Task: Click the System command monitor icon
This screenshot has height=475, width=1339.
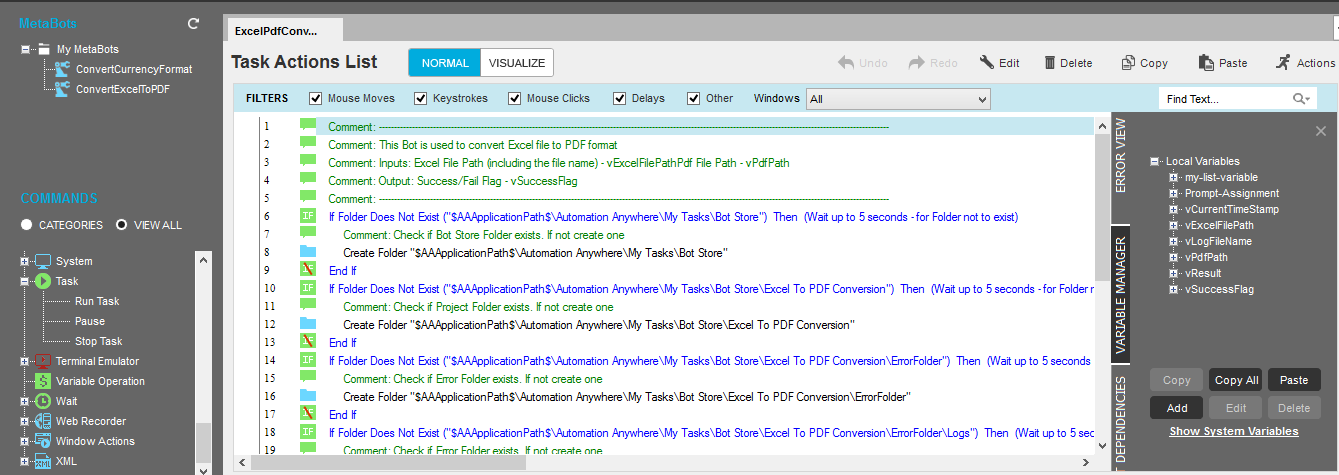Action: (43, 261)
